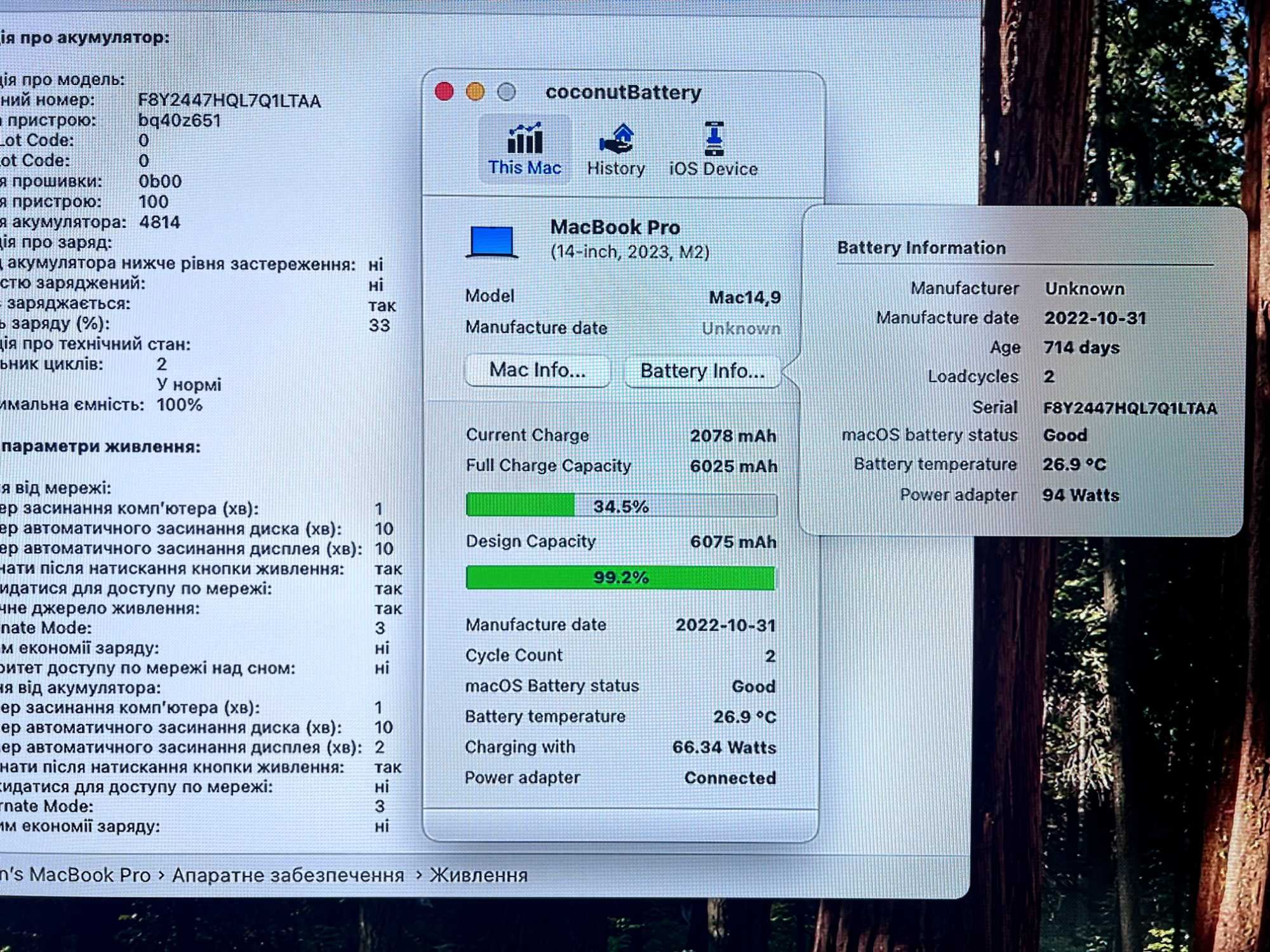Click the 99.2% capacity progress bar
The height and width of the screenshot is (952, 1270).
pyautogui.click(x=620, y=578)
